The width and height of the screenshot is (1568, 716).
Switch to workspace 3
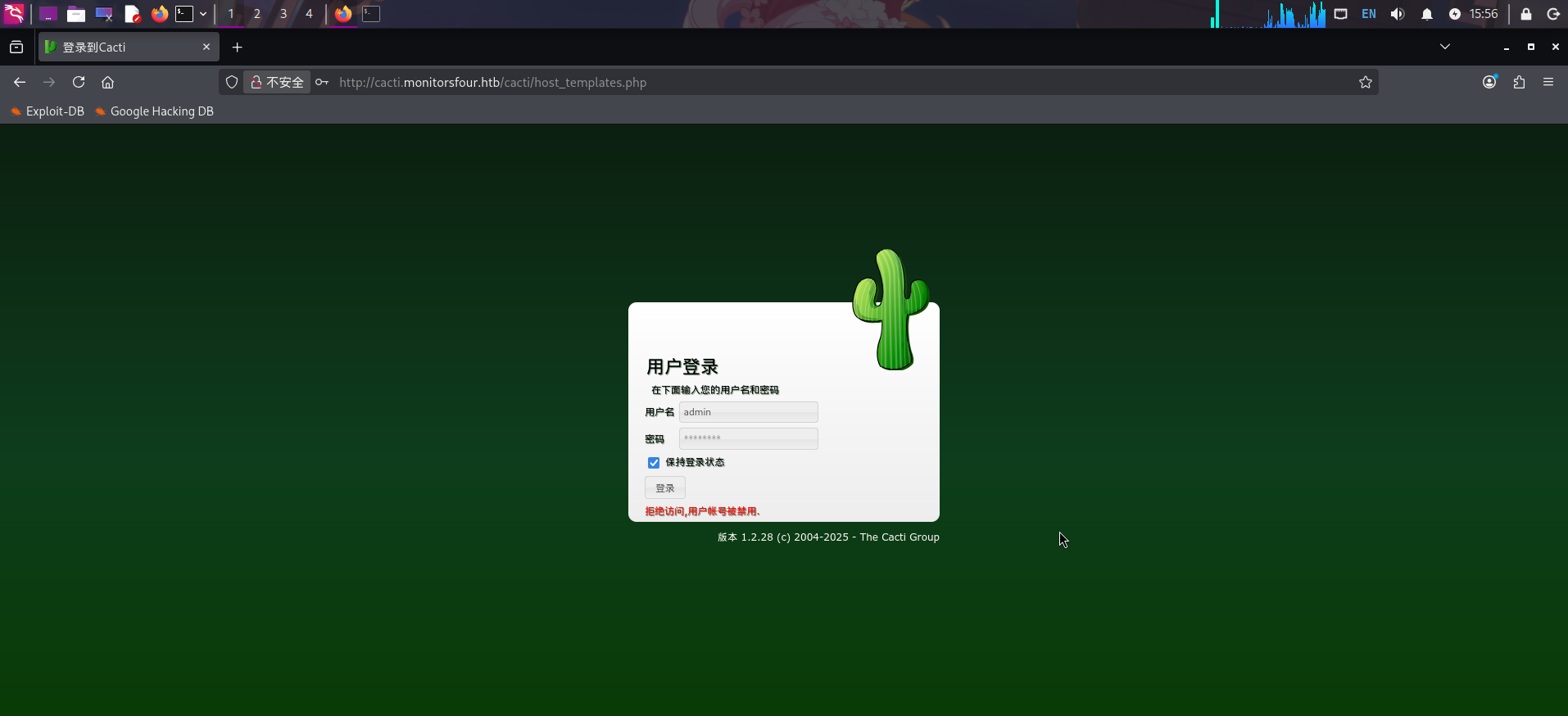pos(283,14)
